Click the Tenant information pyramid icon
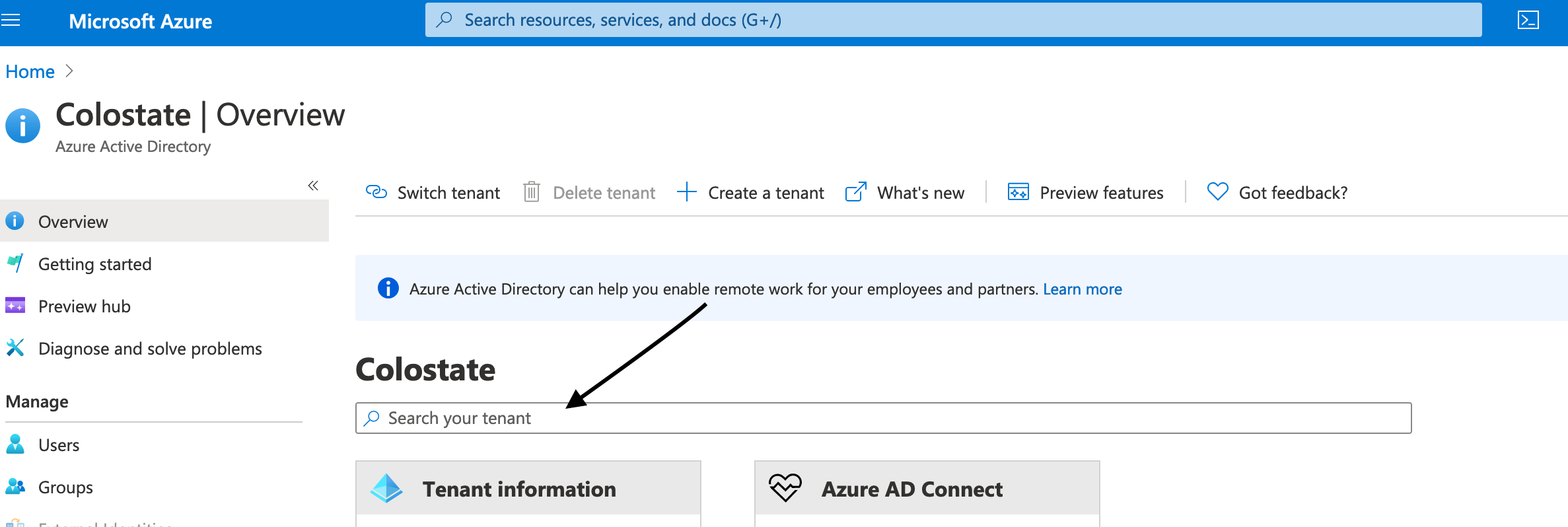 386,489
